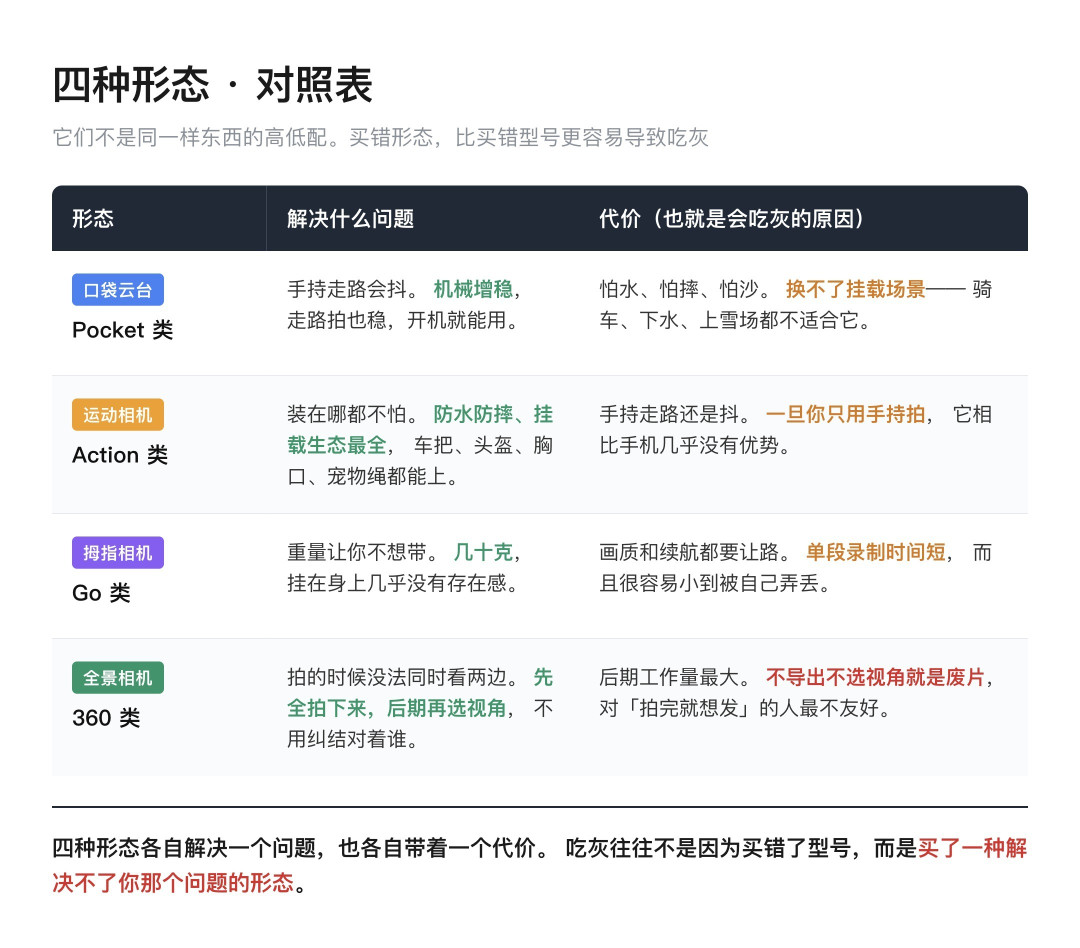The height and width of the screenshot is (948, 1080).
Task: Click the orange highlight 换不了挂载场景
Action: [x=855, y=289]
